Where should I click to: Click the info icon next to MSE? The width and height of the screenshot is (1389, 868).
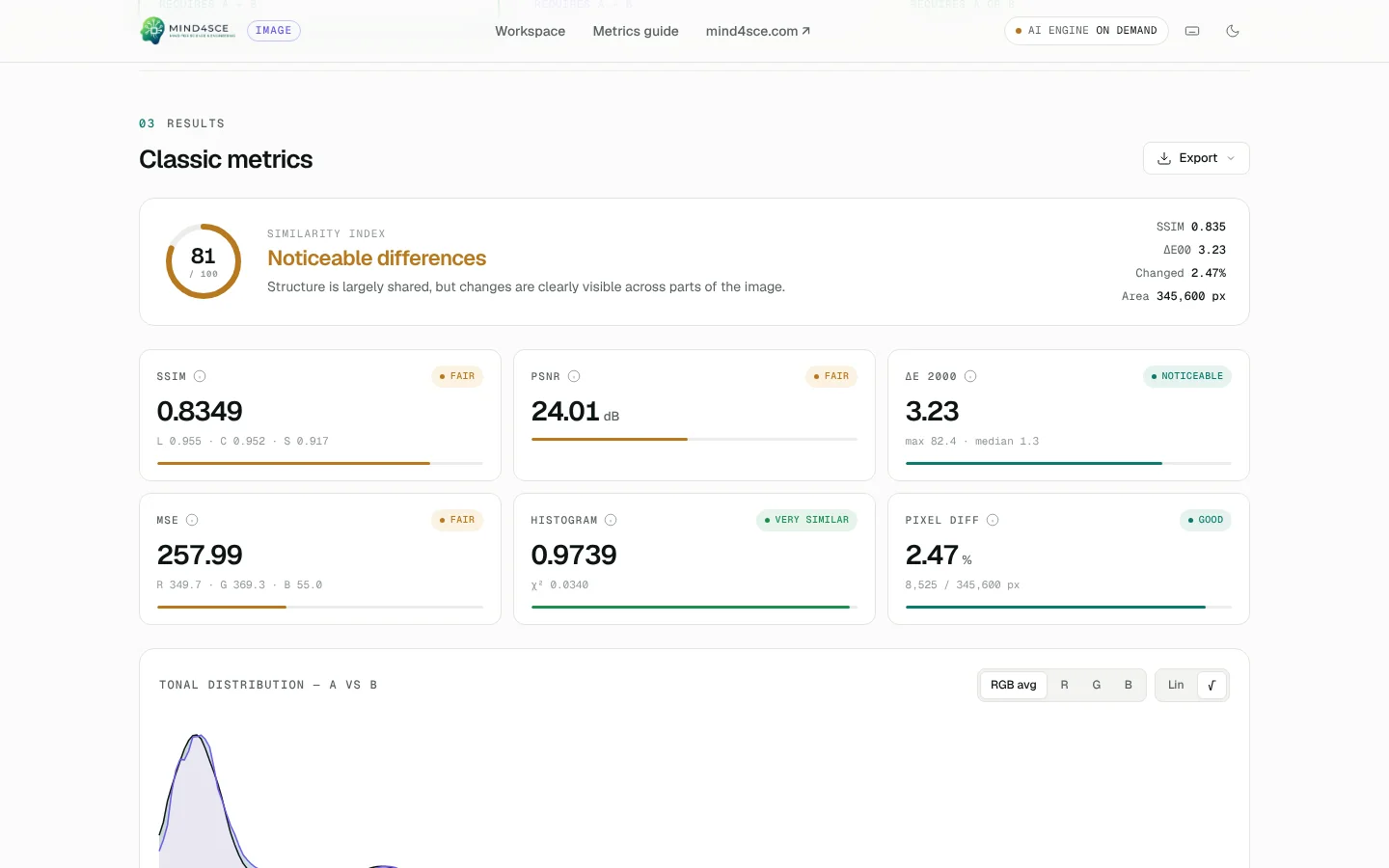tap(192, 520)
